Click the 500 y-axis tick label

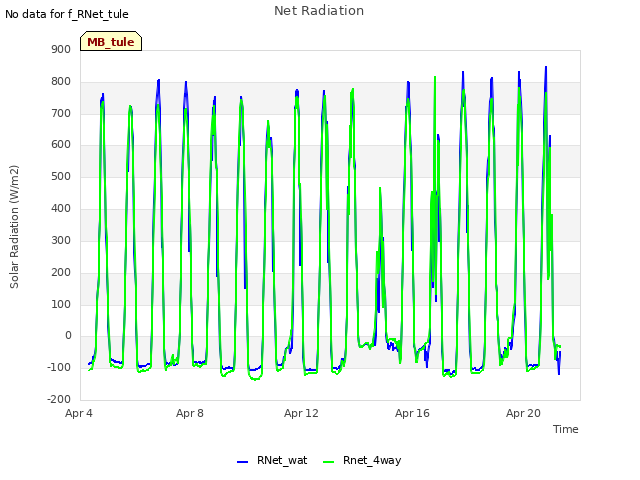pos(61,176)
